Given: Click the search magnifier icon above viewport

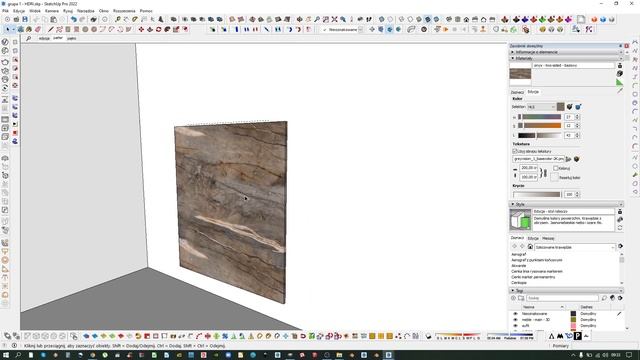Looking at the screenshot, I should click(29, 38).
